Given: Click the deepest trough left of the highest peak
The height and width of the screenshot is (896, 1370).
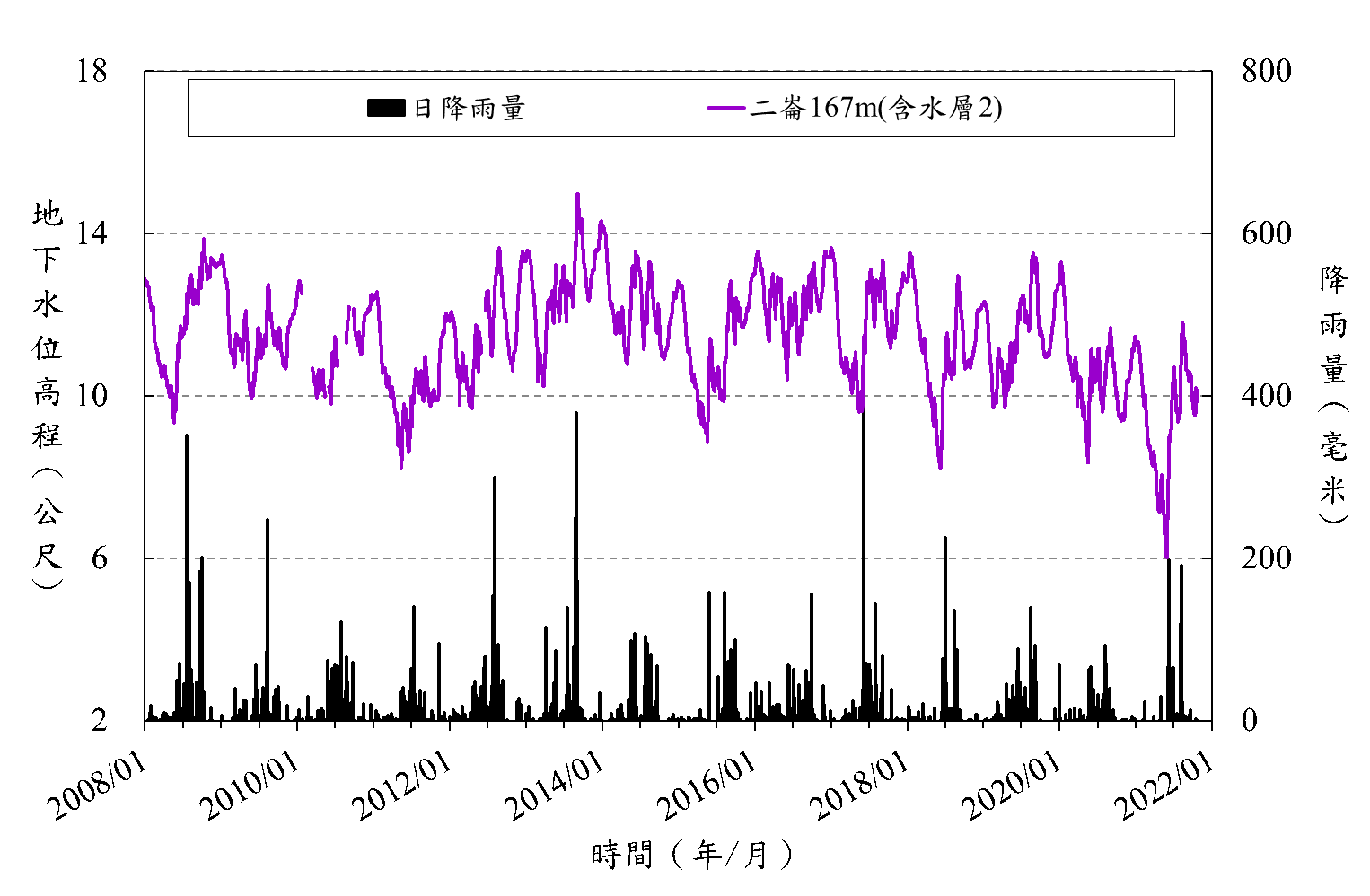Looking at the screenshot, I should coord(401,466).
